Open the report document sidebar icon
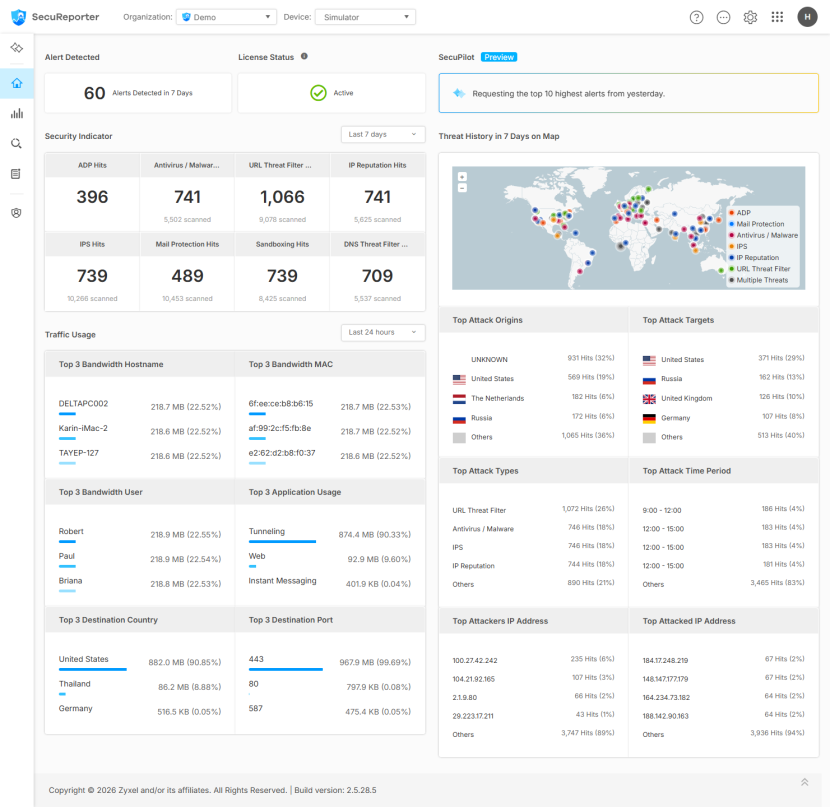This screenshot has height=807, width=830. (16, 174)
